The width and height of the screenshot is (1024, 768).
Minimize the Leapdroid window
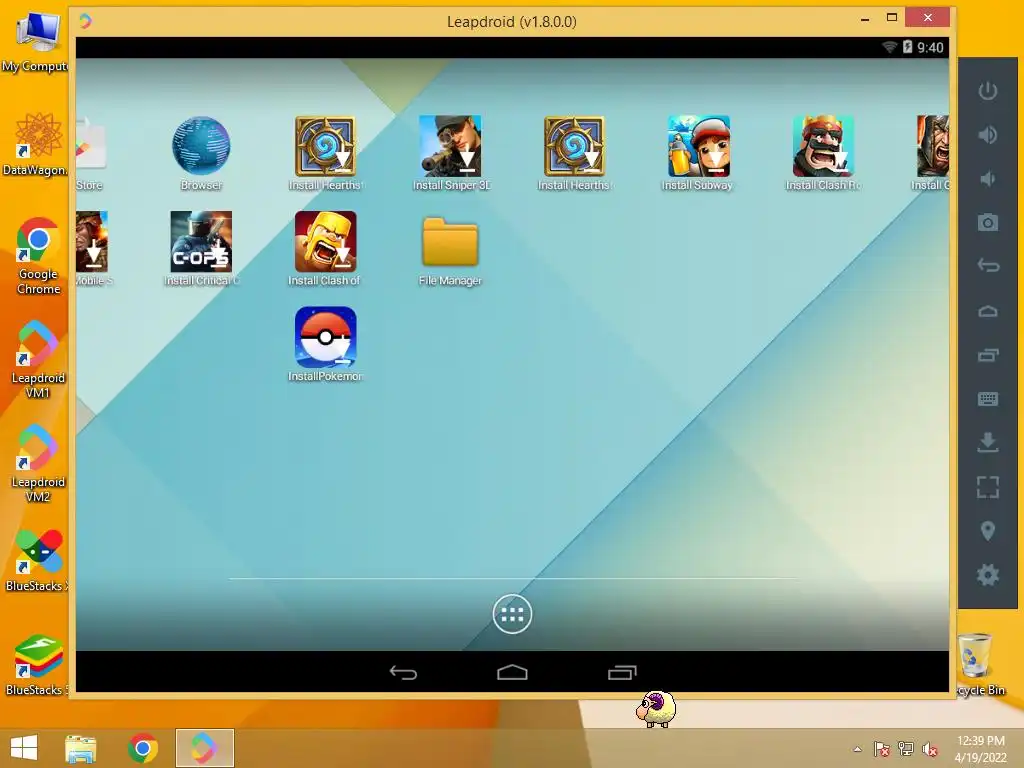point(865,20)
